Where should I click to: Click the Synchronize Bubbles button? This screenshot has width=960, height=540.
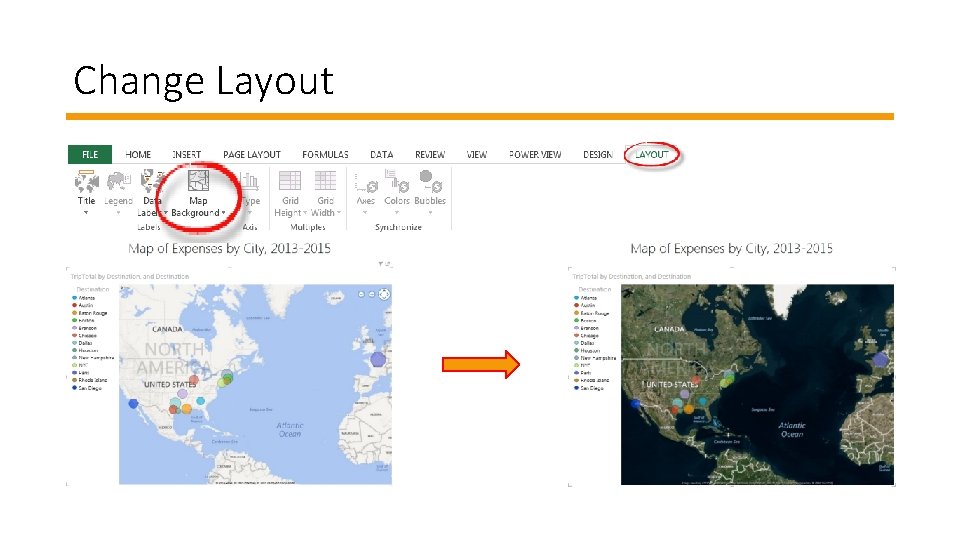[430, 192]
